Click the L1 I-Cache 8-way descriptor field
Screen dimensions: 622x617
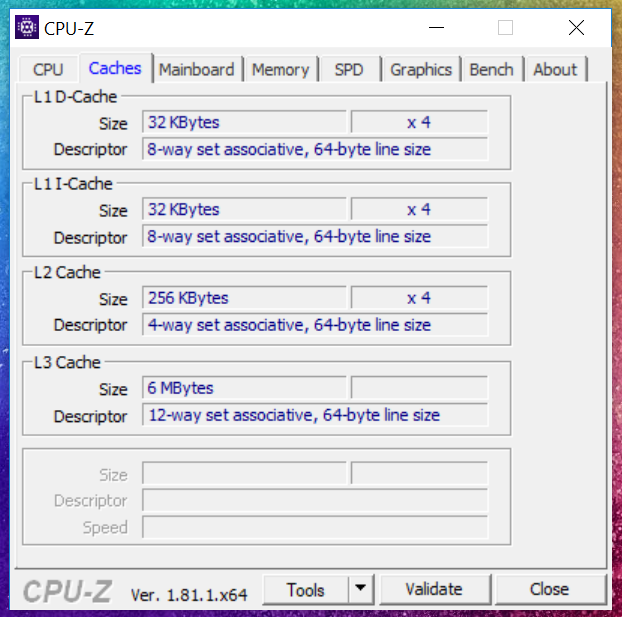315,236
